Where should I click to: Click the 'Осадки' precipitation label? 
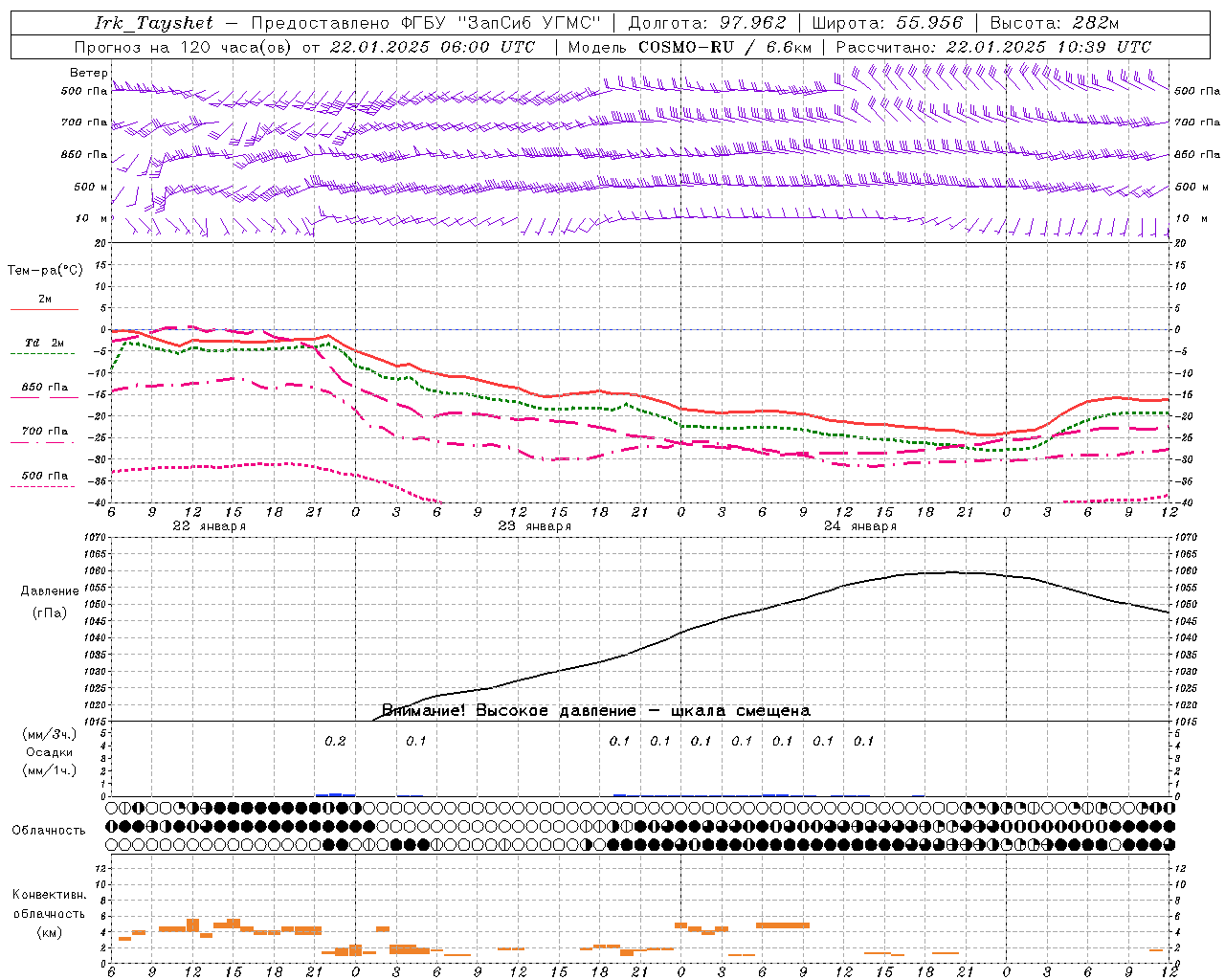50,752
